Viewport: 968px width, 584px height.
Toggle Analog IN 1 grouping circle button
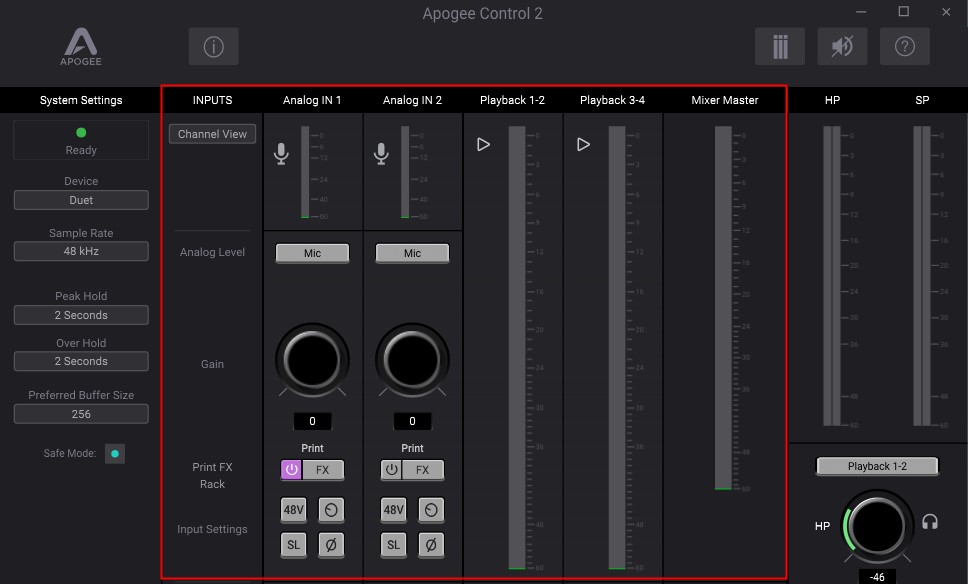[x=331, y=509]
